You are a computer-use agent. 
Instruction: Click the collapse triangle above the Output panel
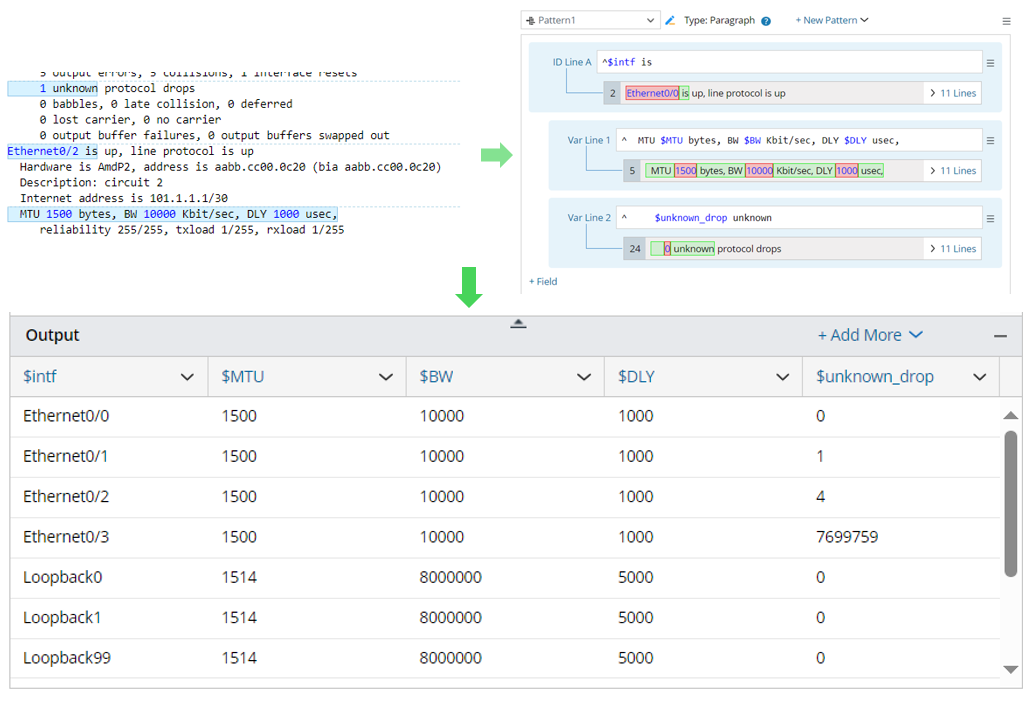click(518, 323)
